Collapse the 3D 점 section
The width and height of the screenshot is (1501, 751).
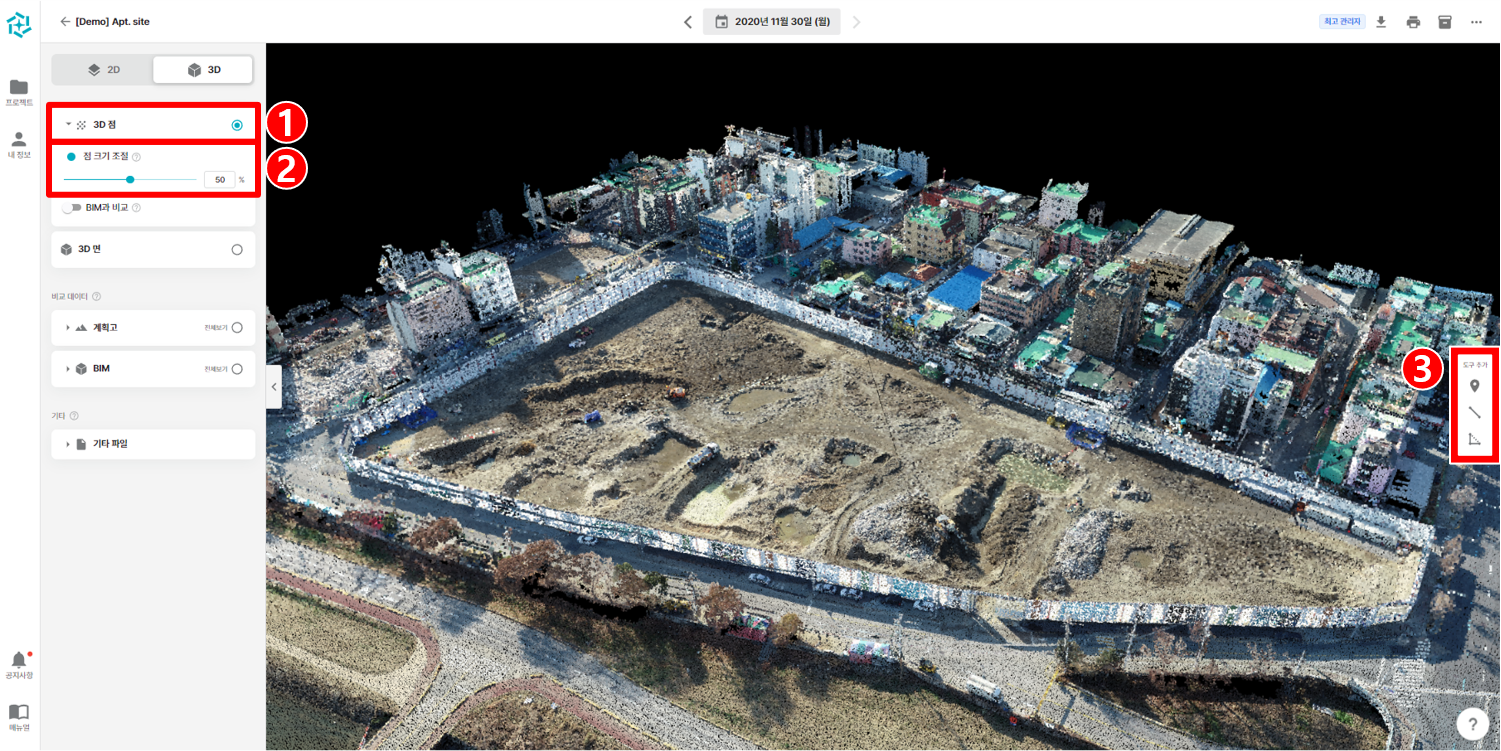68,124
